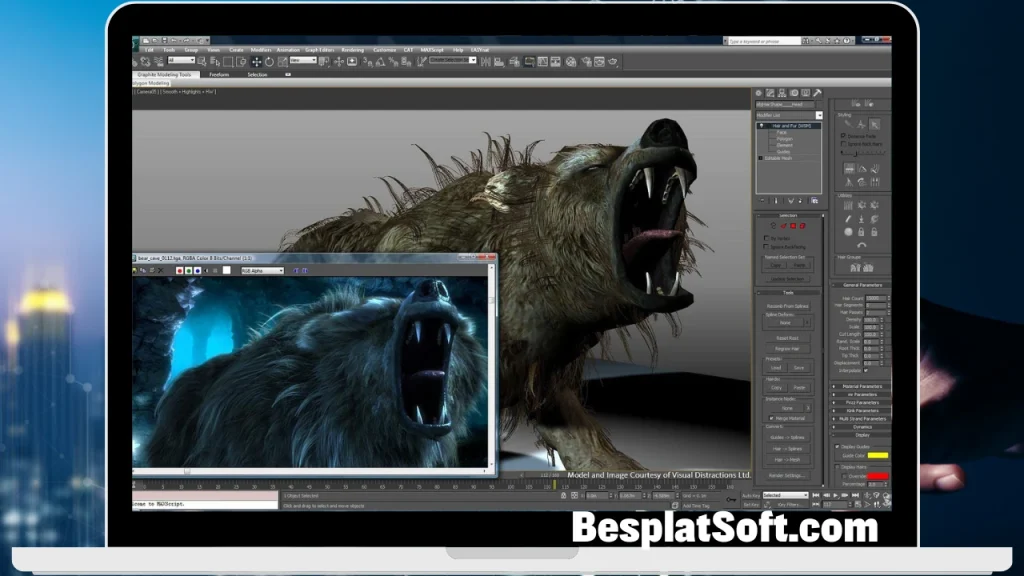Enable the Ignore Backfacing checkbox
The height and width of the screenshot is (576, 1024).
(765, 247)
